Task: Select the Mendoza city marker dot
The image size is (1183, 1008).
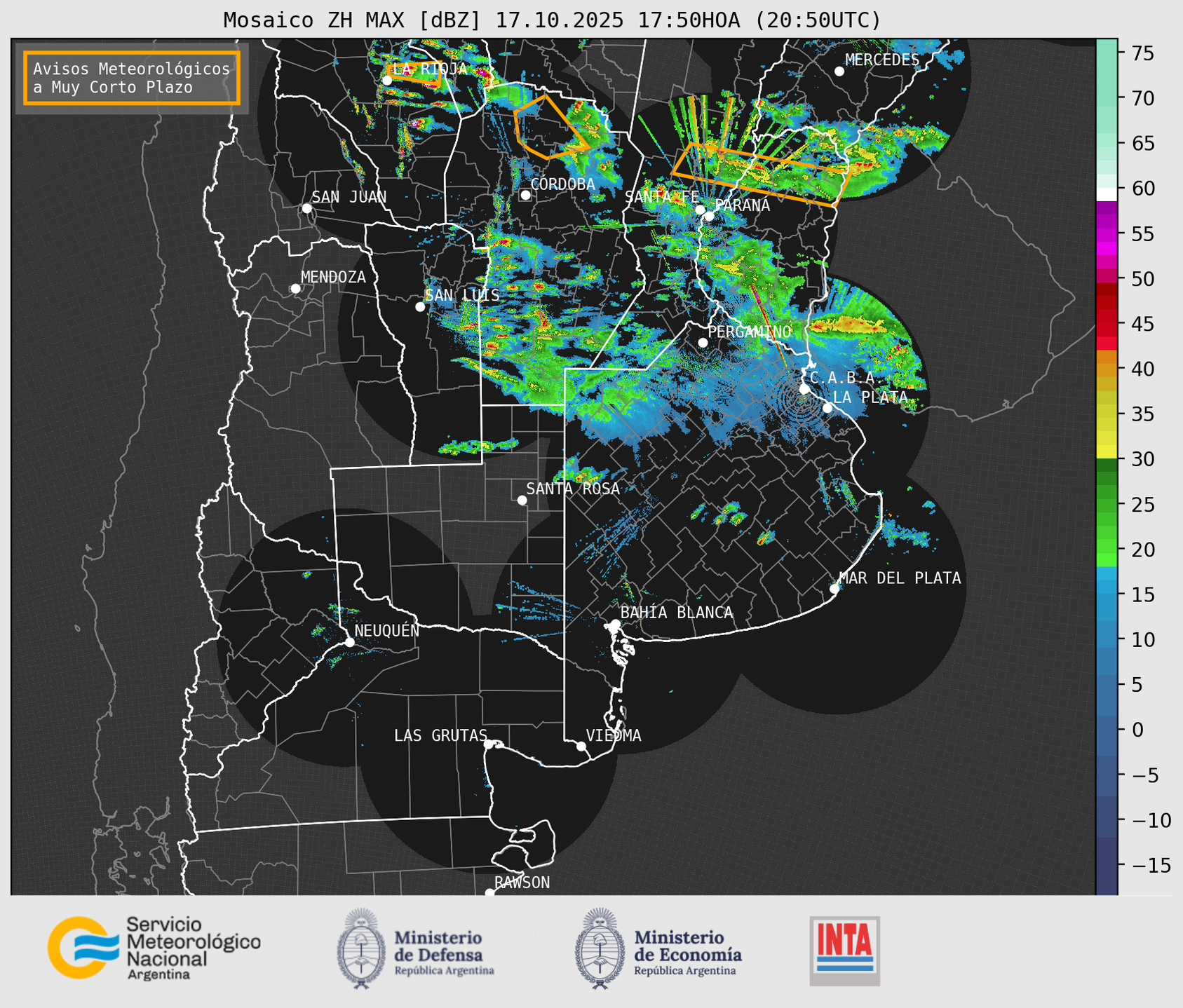Action: point(295,289)
